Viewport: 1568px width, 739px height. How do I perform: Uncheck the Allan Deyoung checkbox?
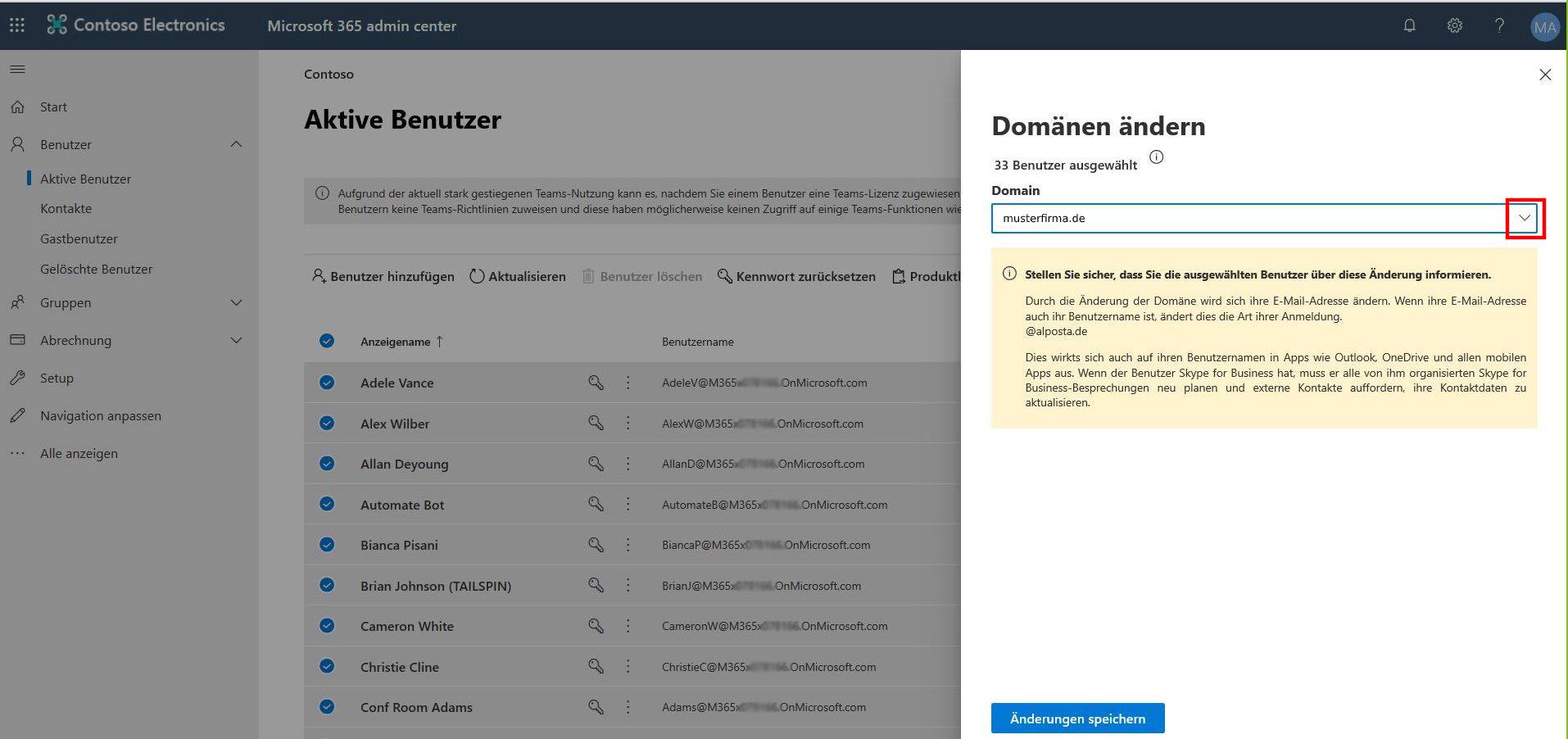coord(327,464)
